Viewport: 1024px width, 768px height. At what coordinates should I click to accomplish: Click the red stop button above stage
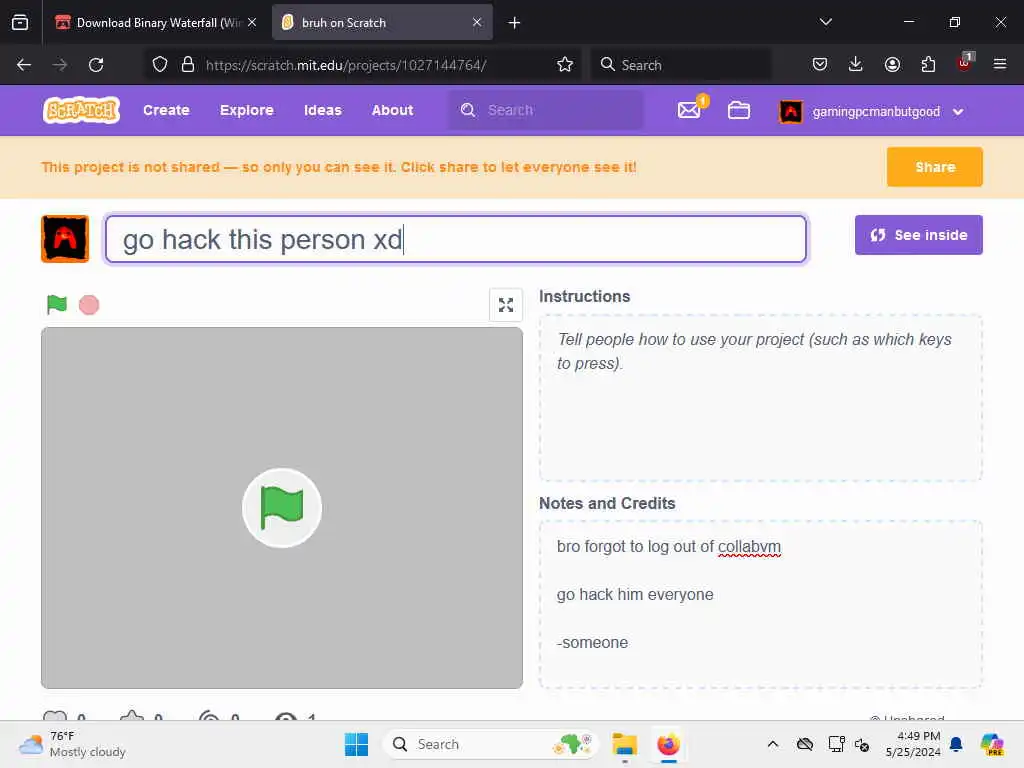click(89, 305)
